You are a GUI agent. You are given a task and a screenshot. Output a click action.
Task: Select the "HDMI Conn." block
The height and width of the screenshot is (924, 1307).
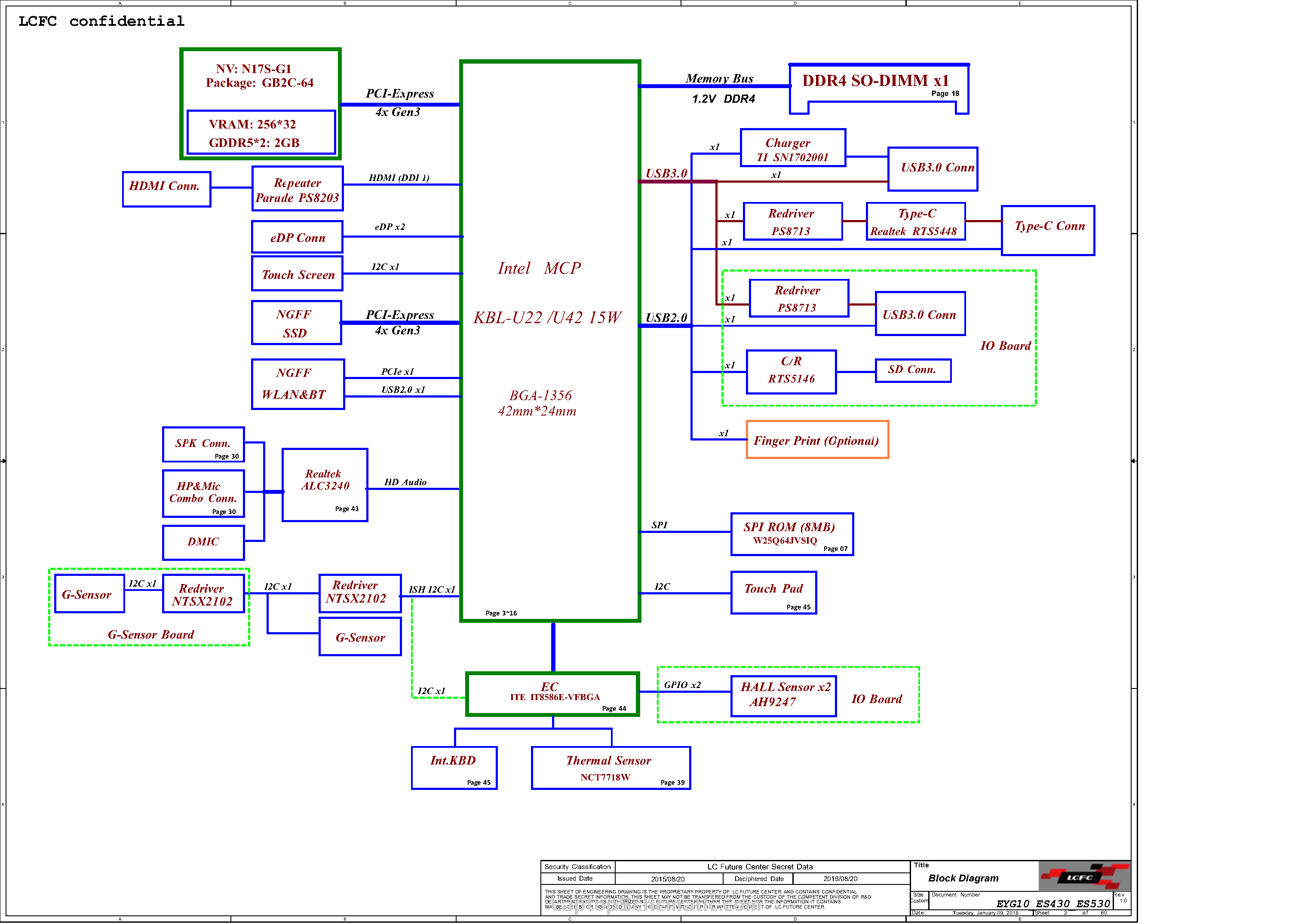coord(167,189)
